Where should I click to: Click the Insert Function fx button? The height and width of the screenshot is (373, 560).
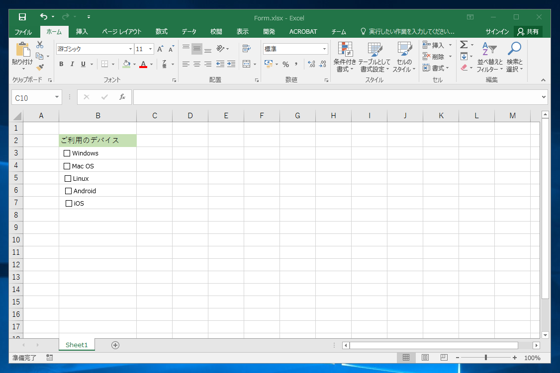coord(122,97)
